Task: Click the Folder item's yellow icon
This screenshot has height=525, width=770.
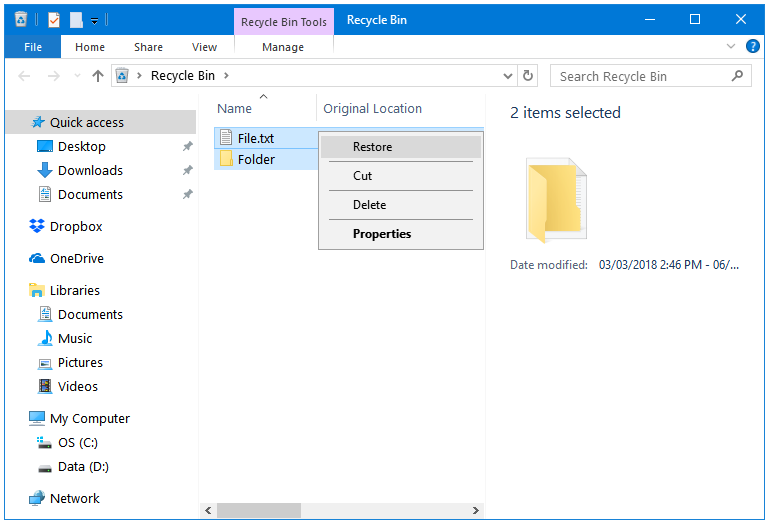Action: [226, 159]
